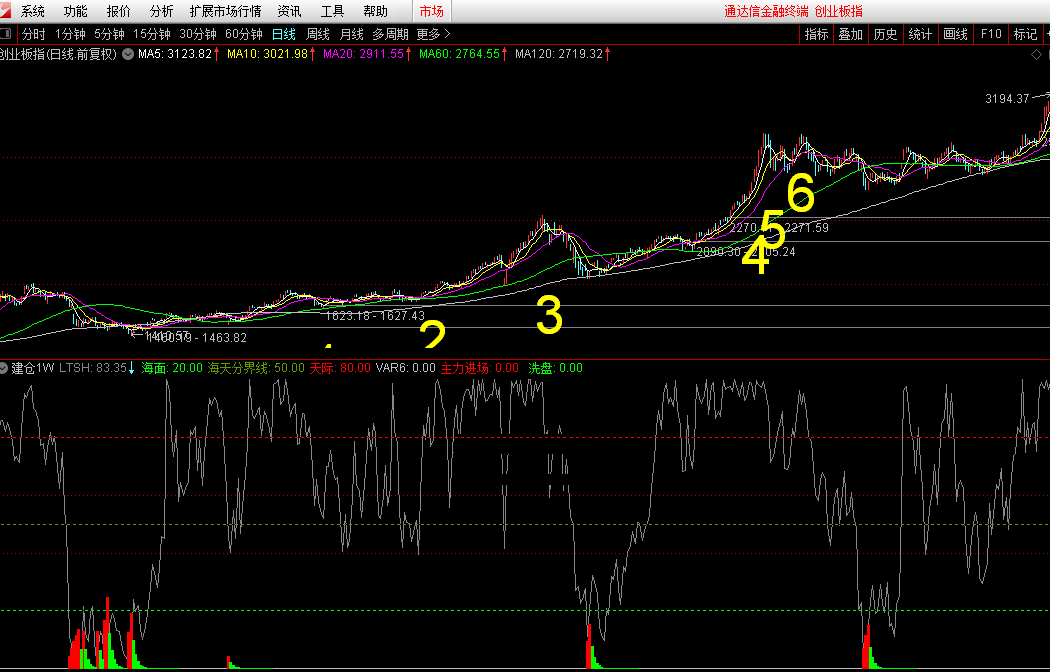Click the 标记 button
Viewport: 1050px width, 672px height.
(1025, 34)
